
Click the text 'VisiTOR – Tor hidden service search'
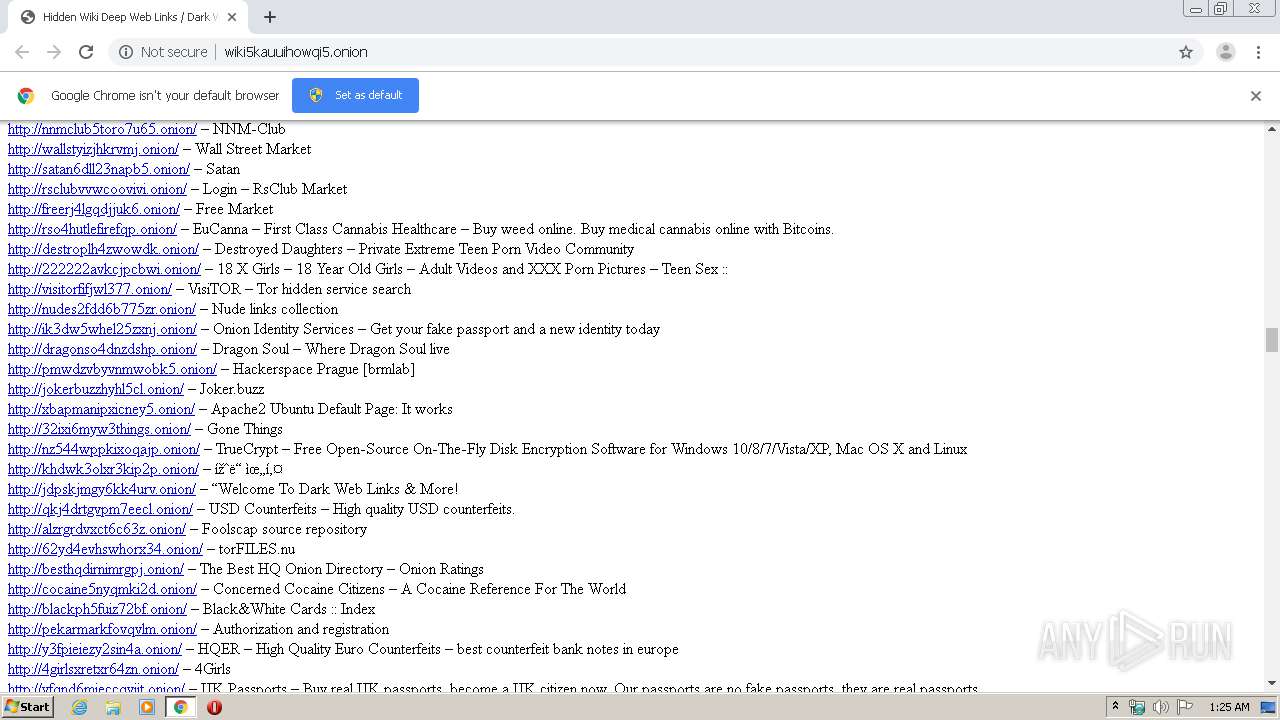click(300, 289)
